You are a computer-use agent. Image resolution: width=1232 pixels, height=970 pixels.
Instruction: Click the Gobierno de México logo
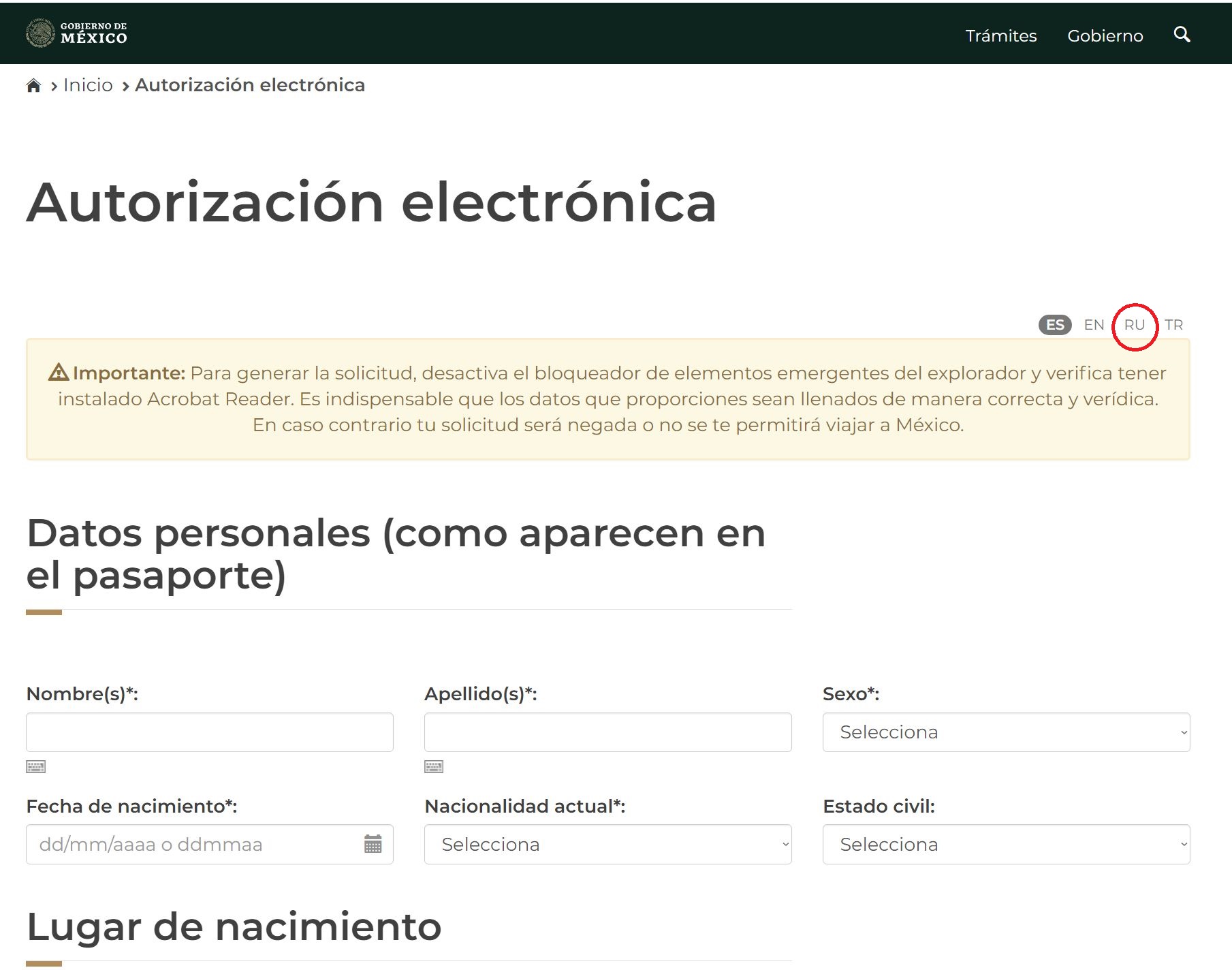(76, 33)
